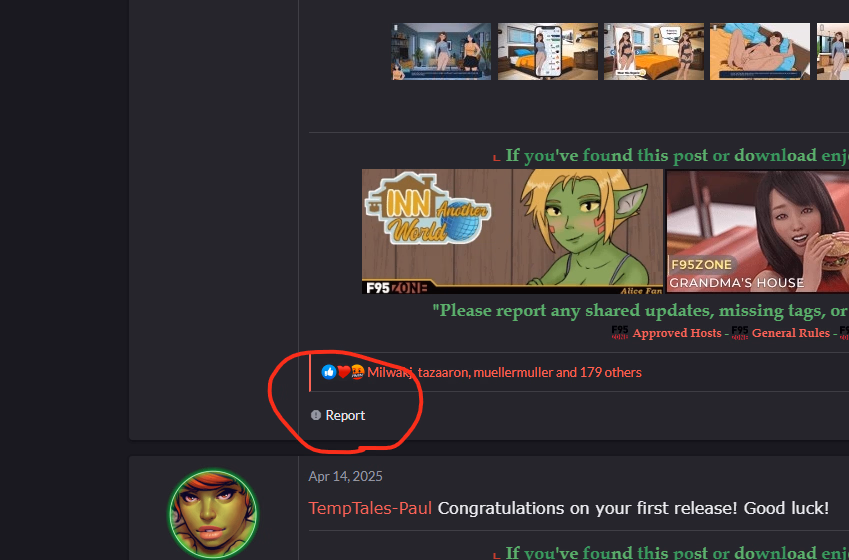Open the Apr 14, 2025 post permalink
Viewport: 849px width, 560px height.
pyautogui.click(x=345, y=476)
